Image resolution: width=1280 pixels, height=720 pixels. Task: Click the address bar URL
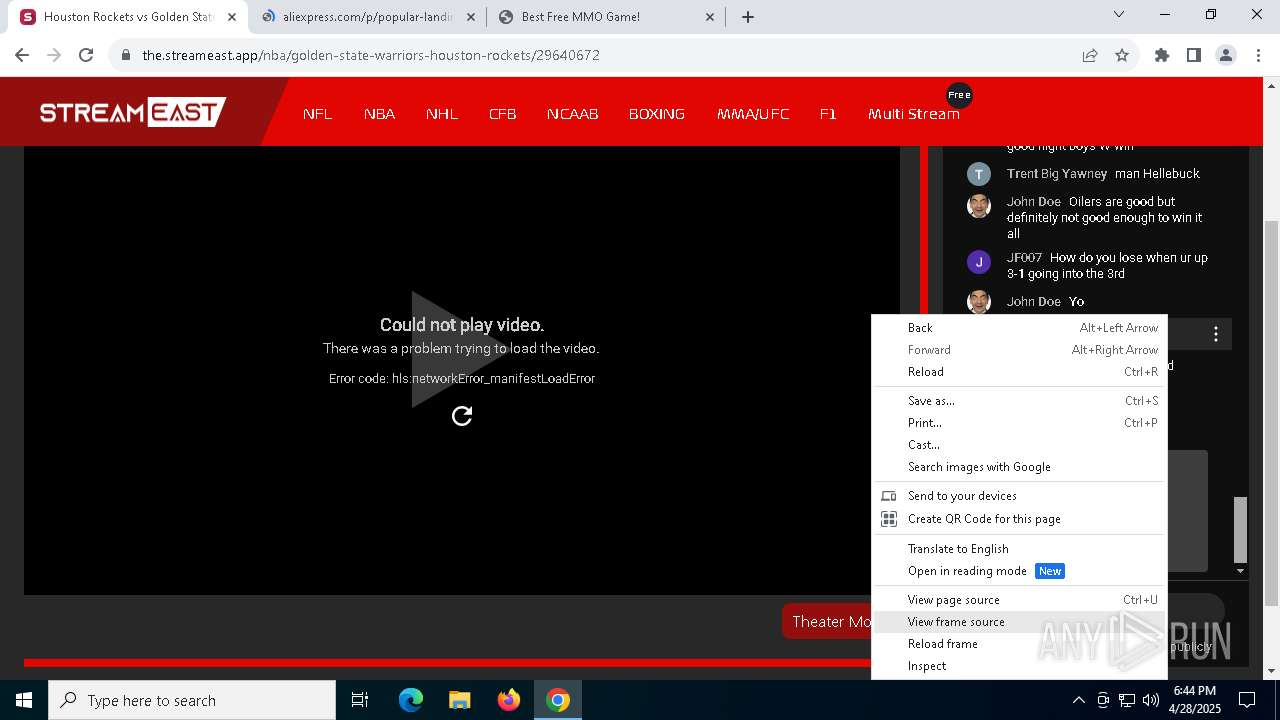pyautogui.click(x=371, y=55)
